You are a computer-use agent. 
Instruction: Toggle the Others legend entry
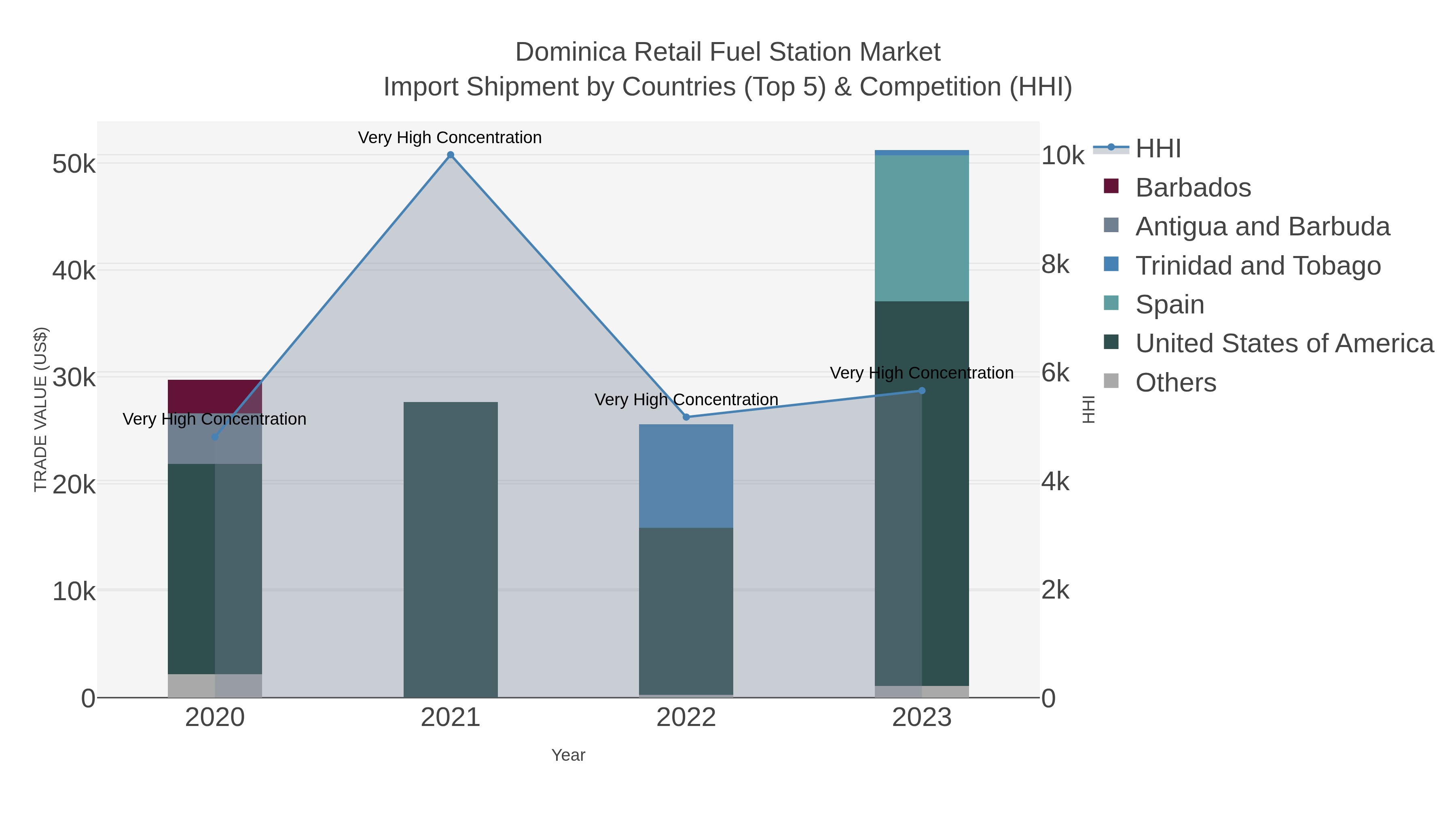coord(1160,383)
